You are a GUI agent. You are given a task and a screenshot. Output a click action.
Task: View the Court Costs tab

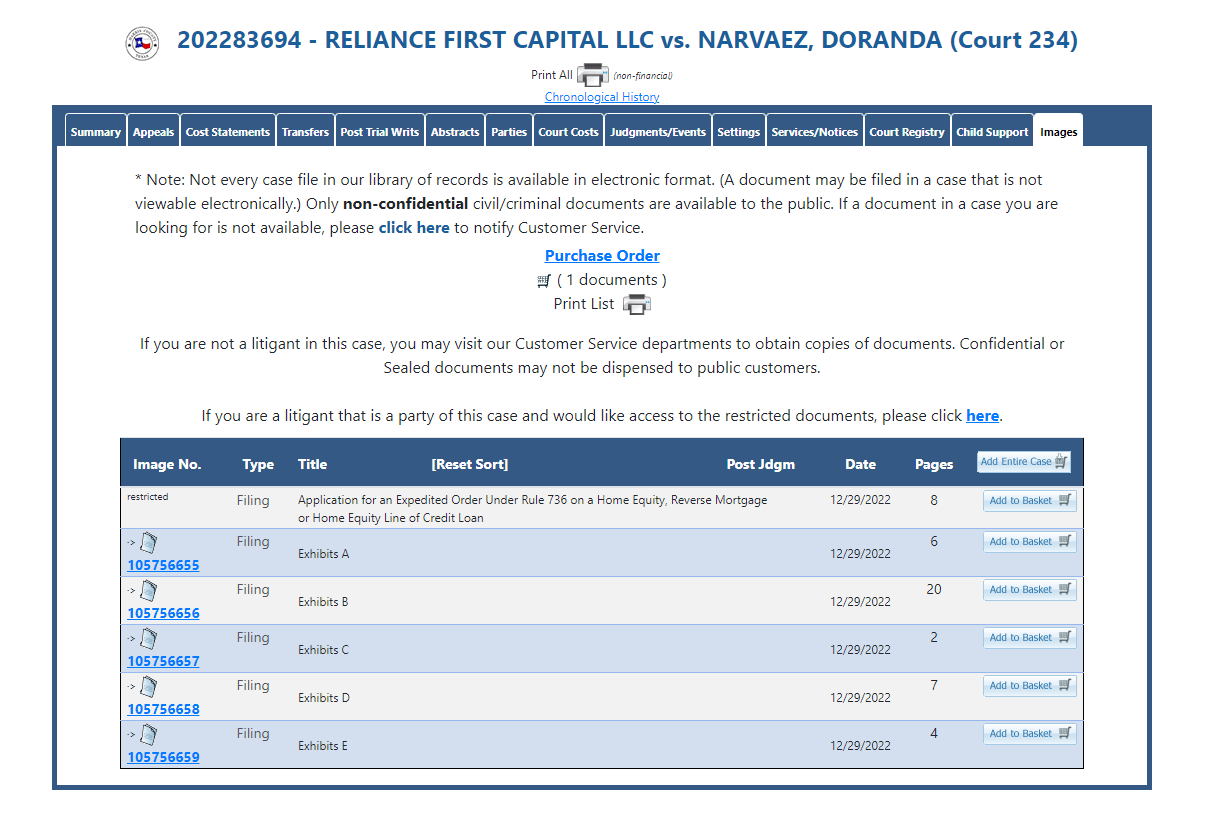tap(568, 131)
